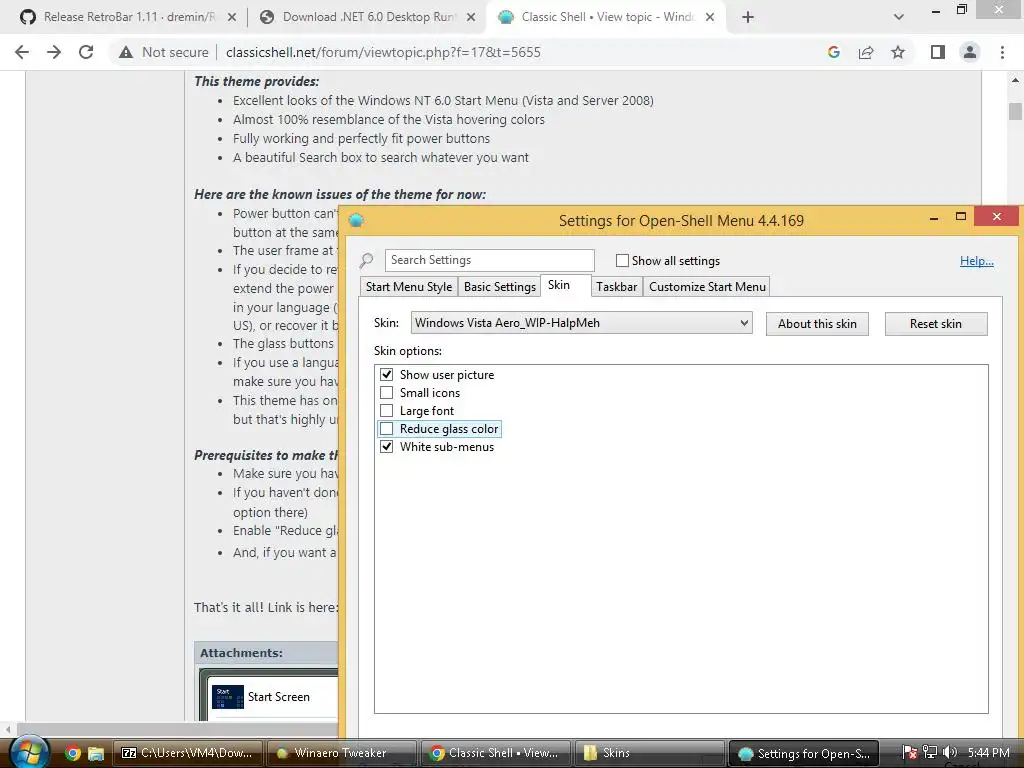Screen dimensions: 1024x768
Task: Open the Chrome three-dot menu
Action: 1002,52
